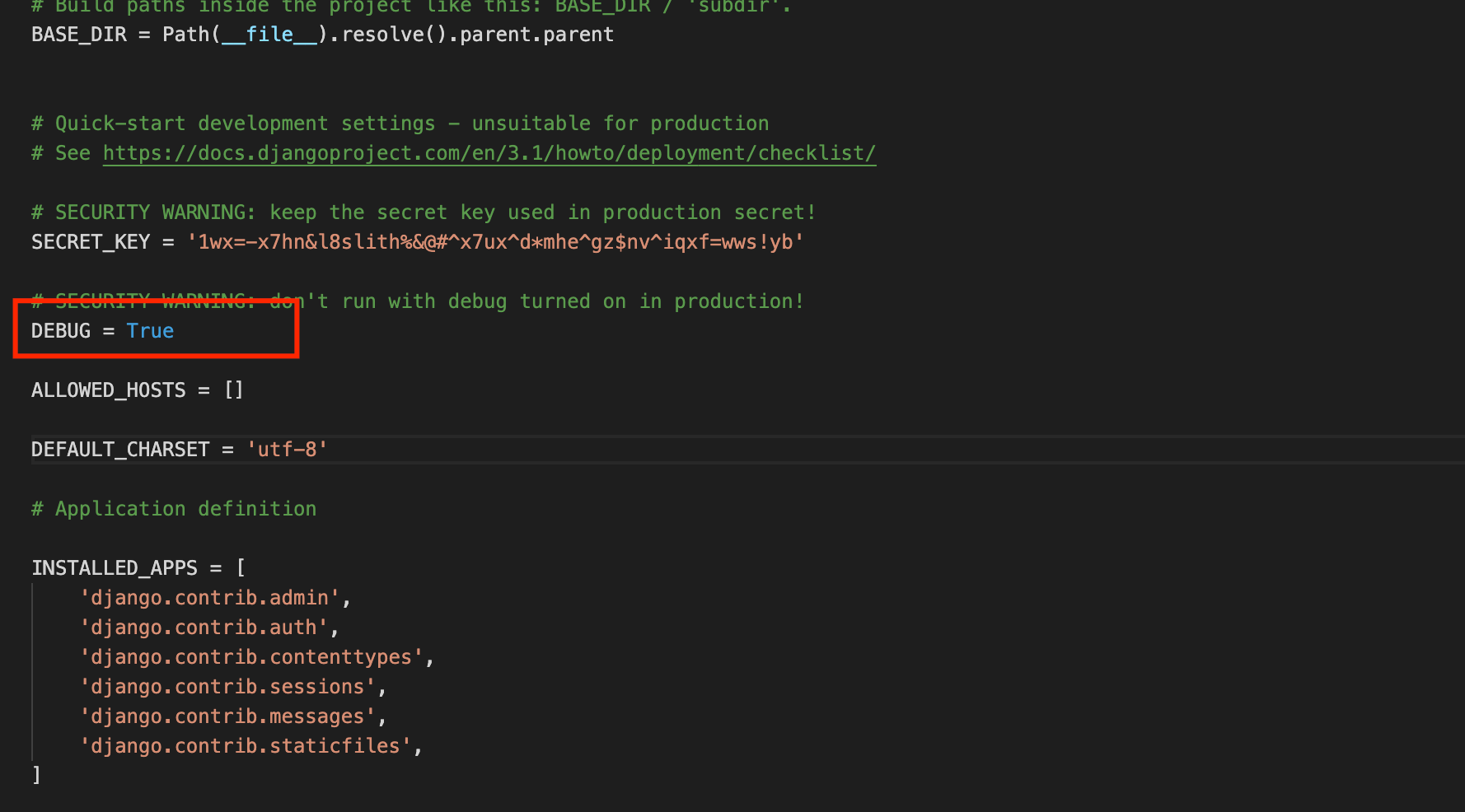Select the 'django.contrib.staticfiles' entry

pos(245,745)
